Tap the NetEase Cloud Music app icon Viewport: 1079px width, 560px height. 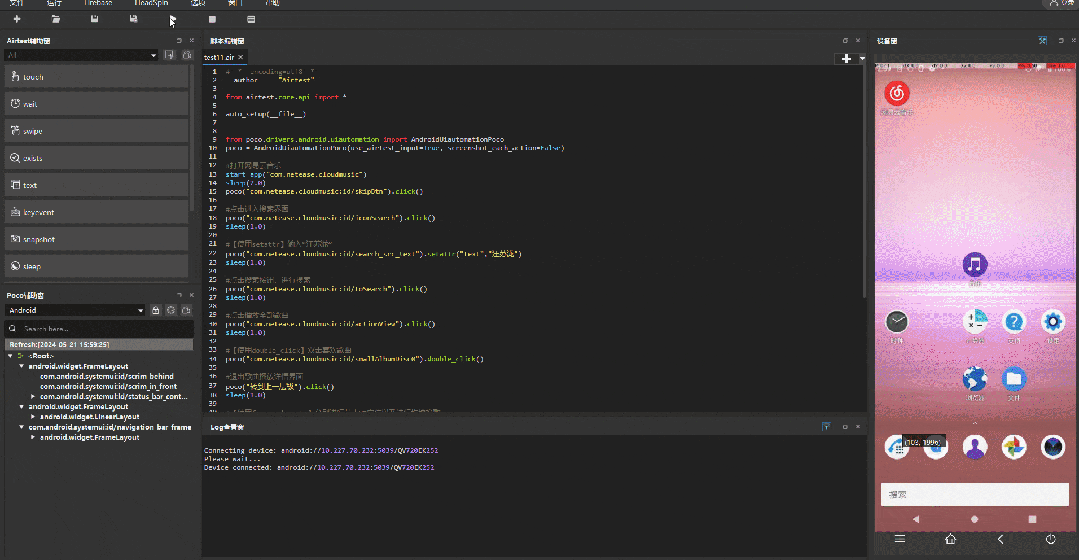897,93
